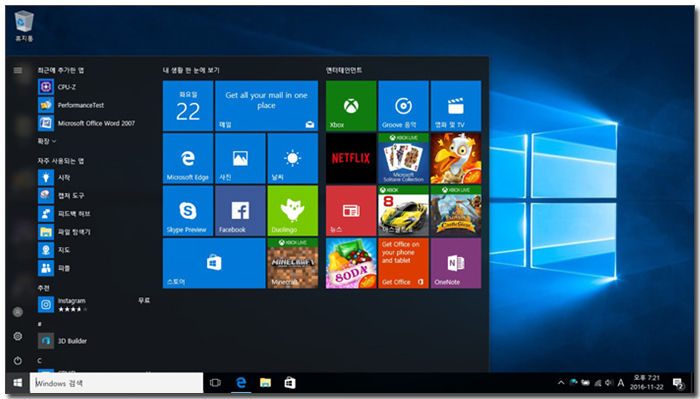Open Task View on the taskbar
Viewport: 700px width, 399px height.
pyautogui.click(x=215, y=383)
